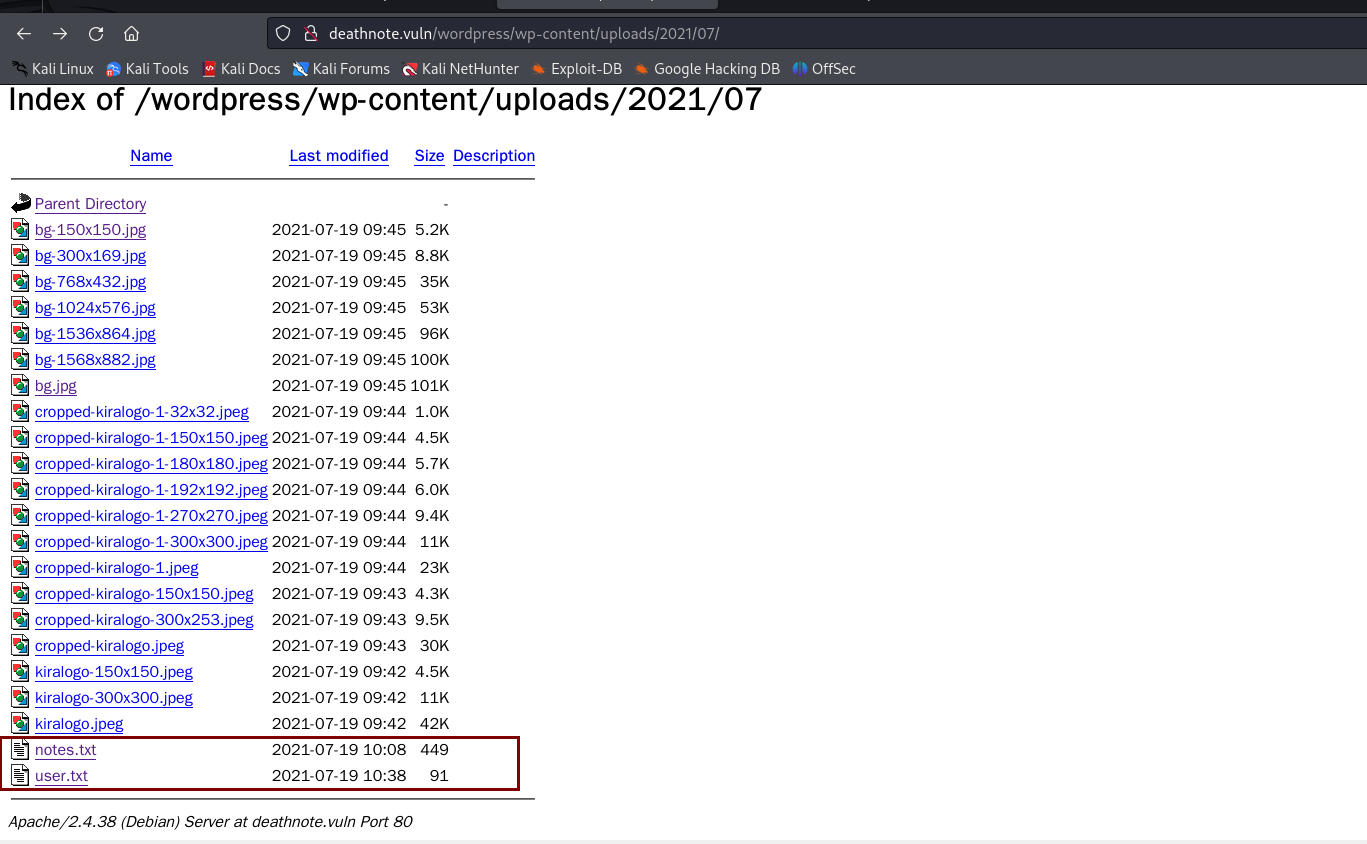This screenshot has width=1367, height=844.
Task: Click the image icon beside bg-1024x576.jpg
Action: coord(21,307)
